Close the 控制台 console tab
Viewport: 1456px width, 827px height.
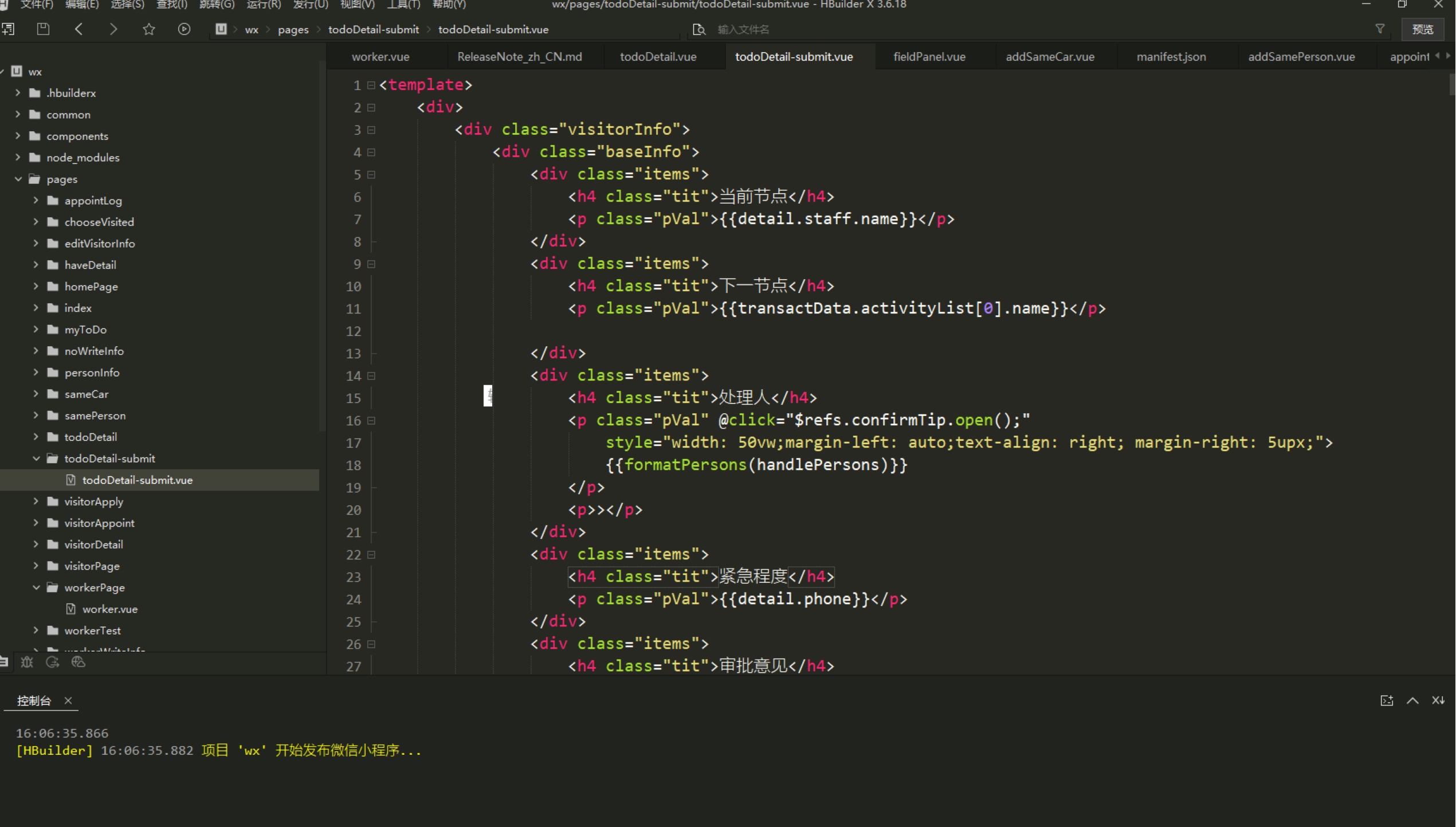[x=68, y=700]
